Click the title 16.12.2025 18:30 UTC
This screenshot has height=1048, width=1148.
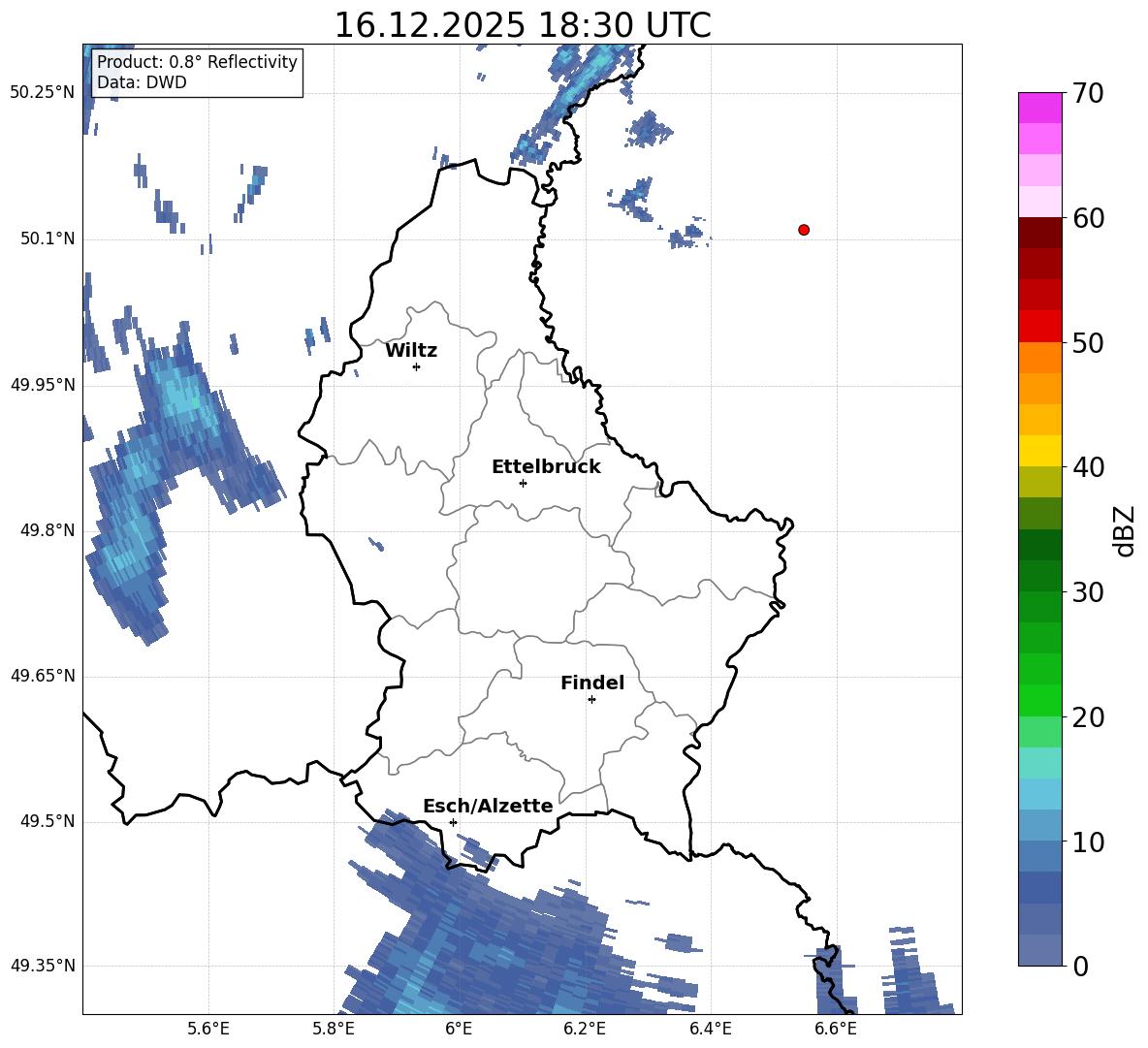[x=523, y=25]
